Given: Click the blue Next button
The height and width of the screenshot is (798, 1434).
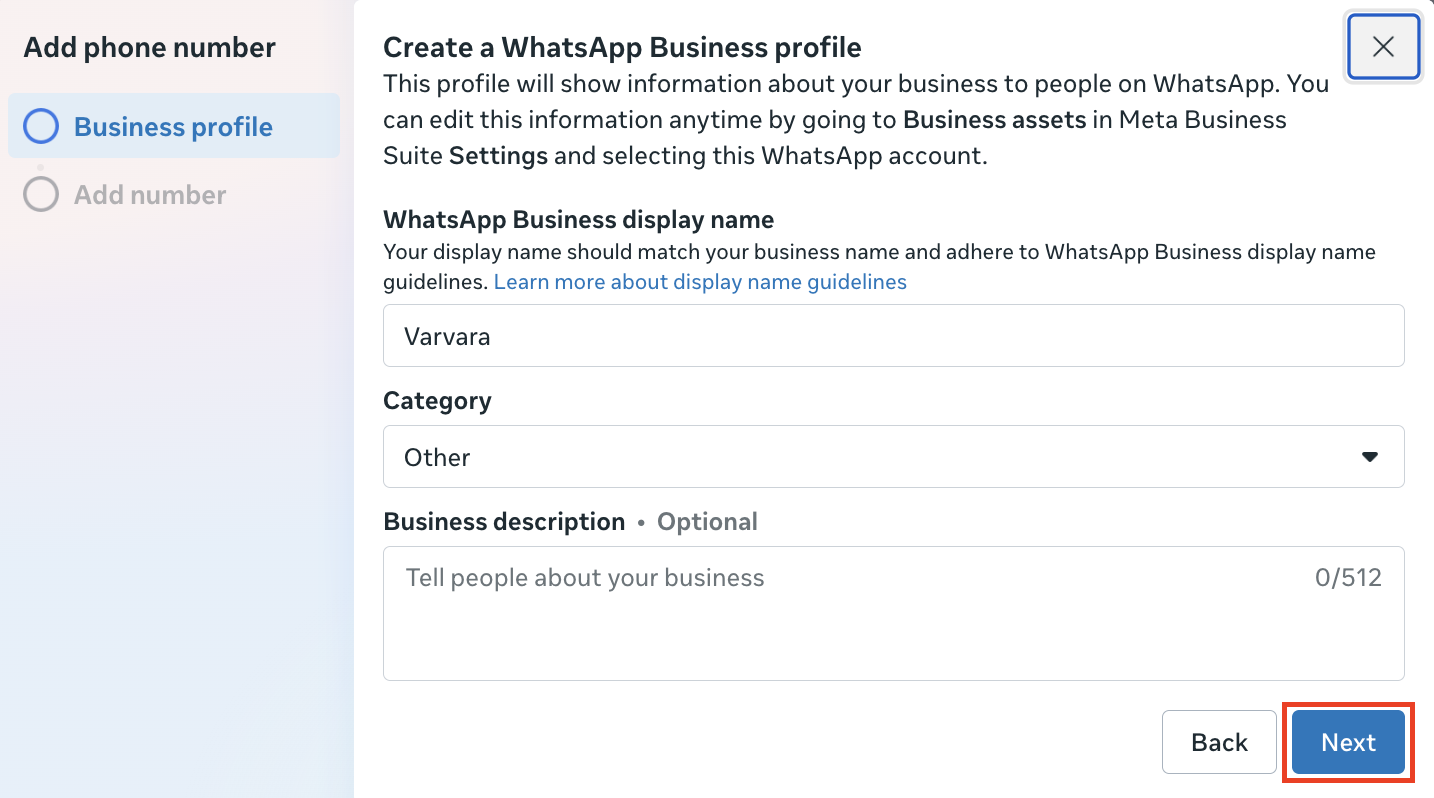Looking at the screenshot, I should coord(1348,742).
